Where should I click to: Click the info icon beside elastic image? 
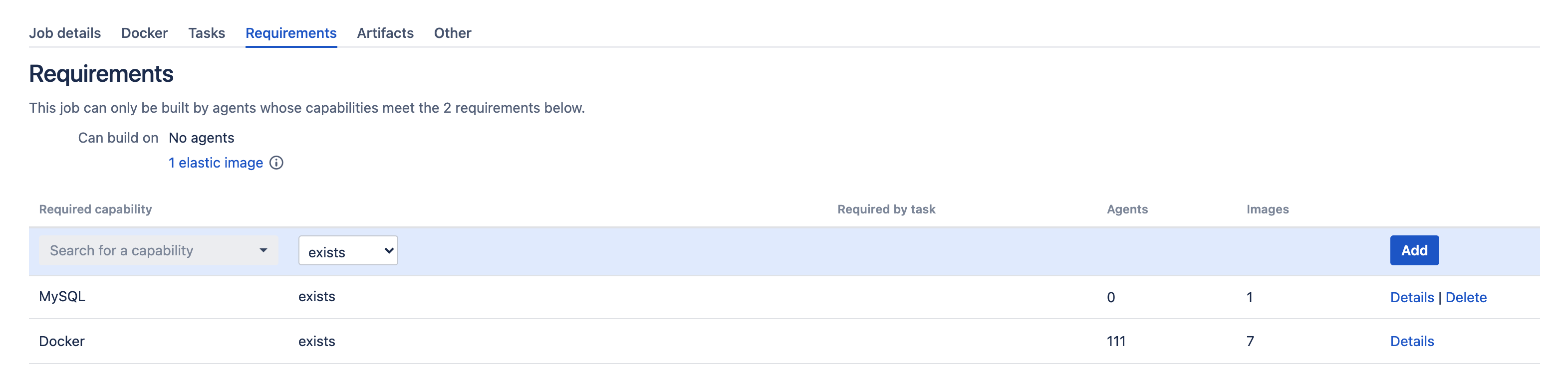point(276,163)
